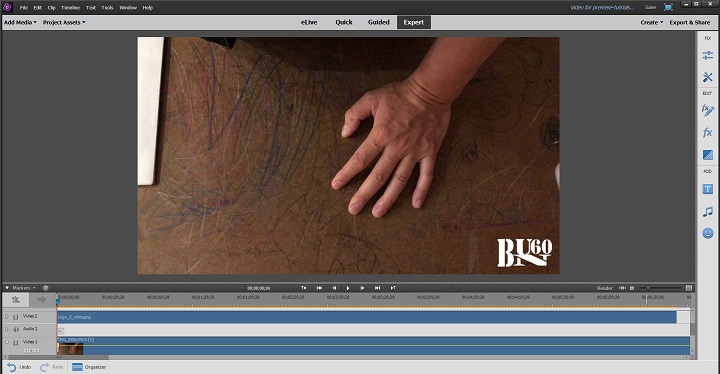Viewport: 720px width, 374px height.
Task: Click zoom in icon after zoom slider
Action: click(689, 288)
